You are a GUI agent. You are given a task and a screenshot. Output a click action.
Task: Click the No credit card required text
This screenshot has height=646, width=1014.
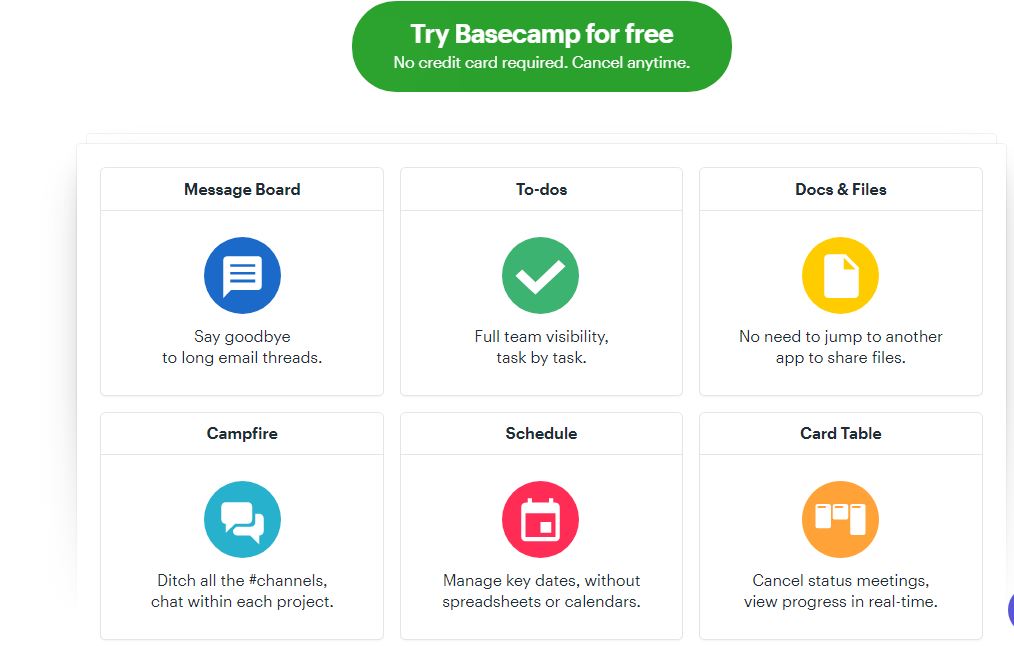[x=541, y=62]
